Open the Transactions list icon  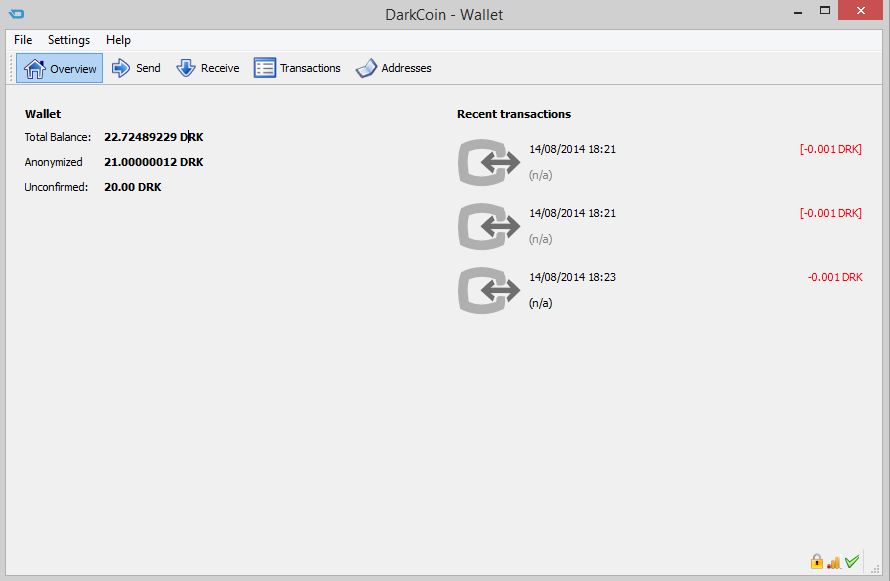265,68
